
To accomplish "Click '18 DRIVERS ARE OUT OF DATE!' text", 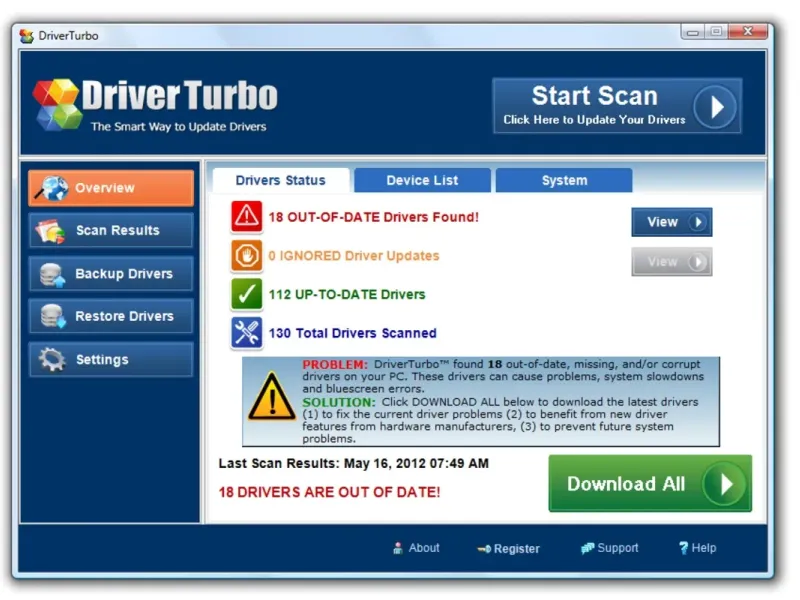I will tap(330, 492).
